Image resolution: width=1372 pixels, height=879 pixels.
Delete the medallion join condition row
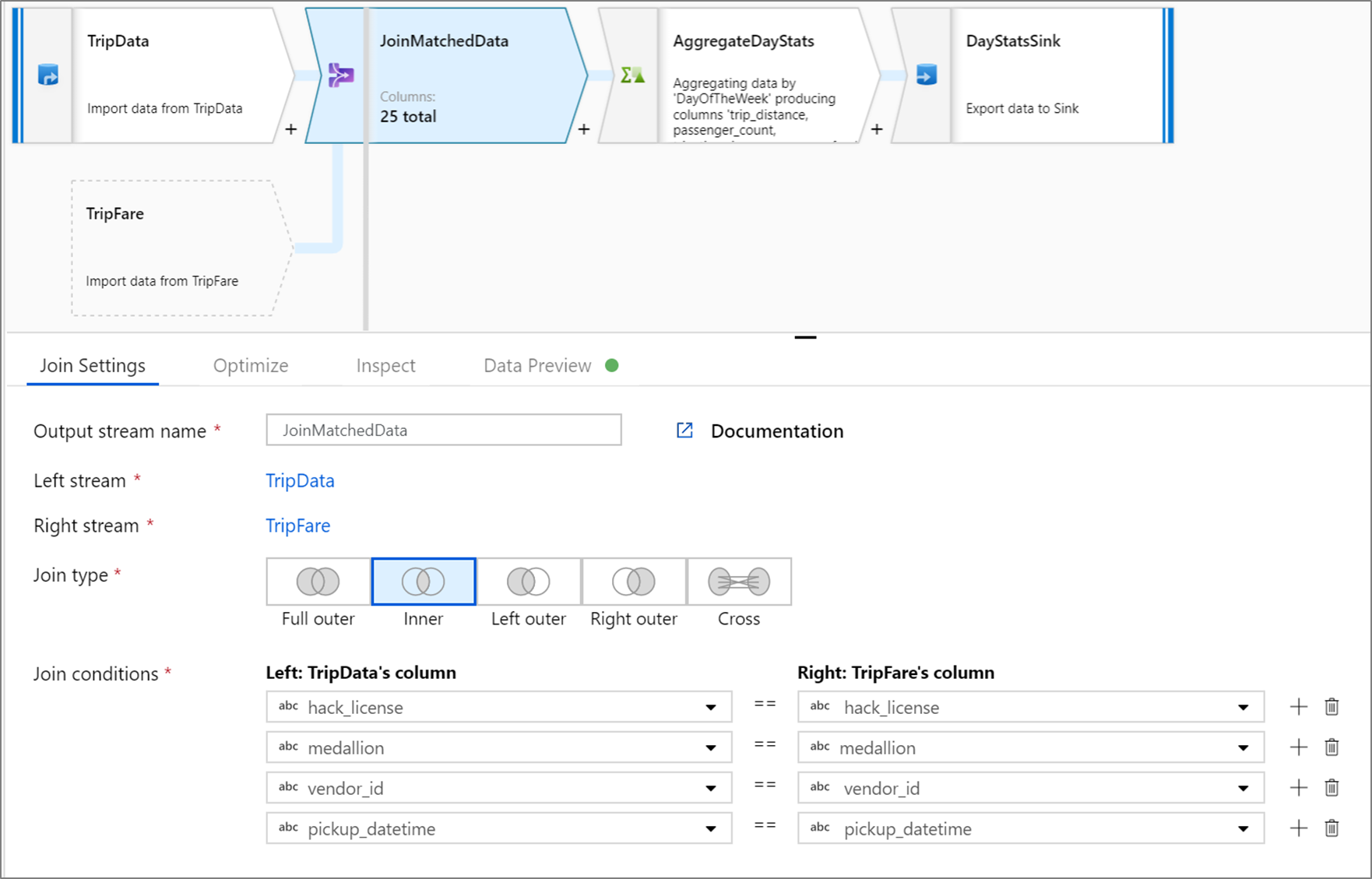[1331, 747]
